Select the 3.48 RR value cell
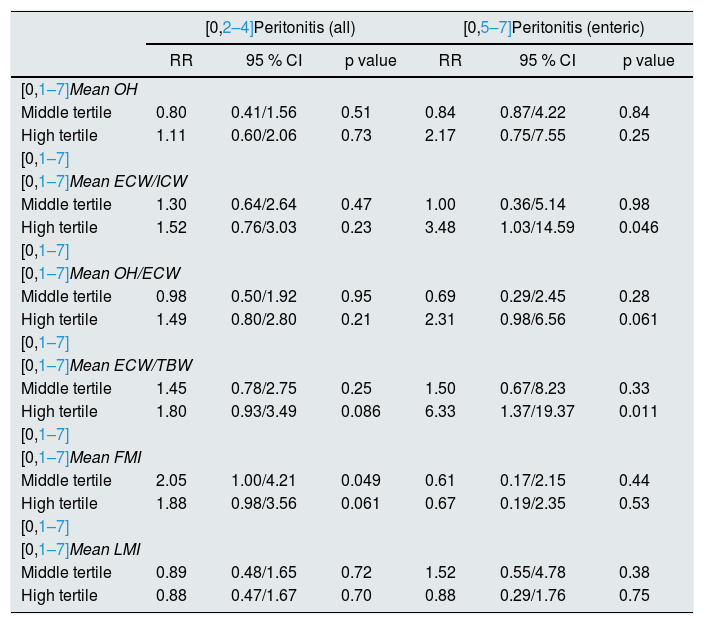704x624 pixels. coord(440,227)
